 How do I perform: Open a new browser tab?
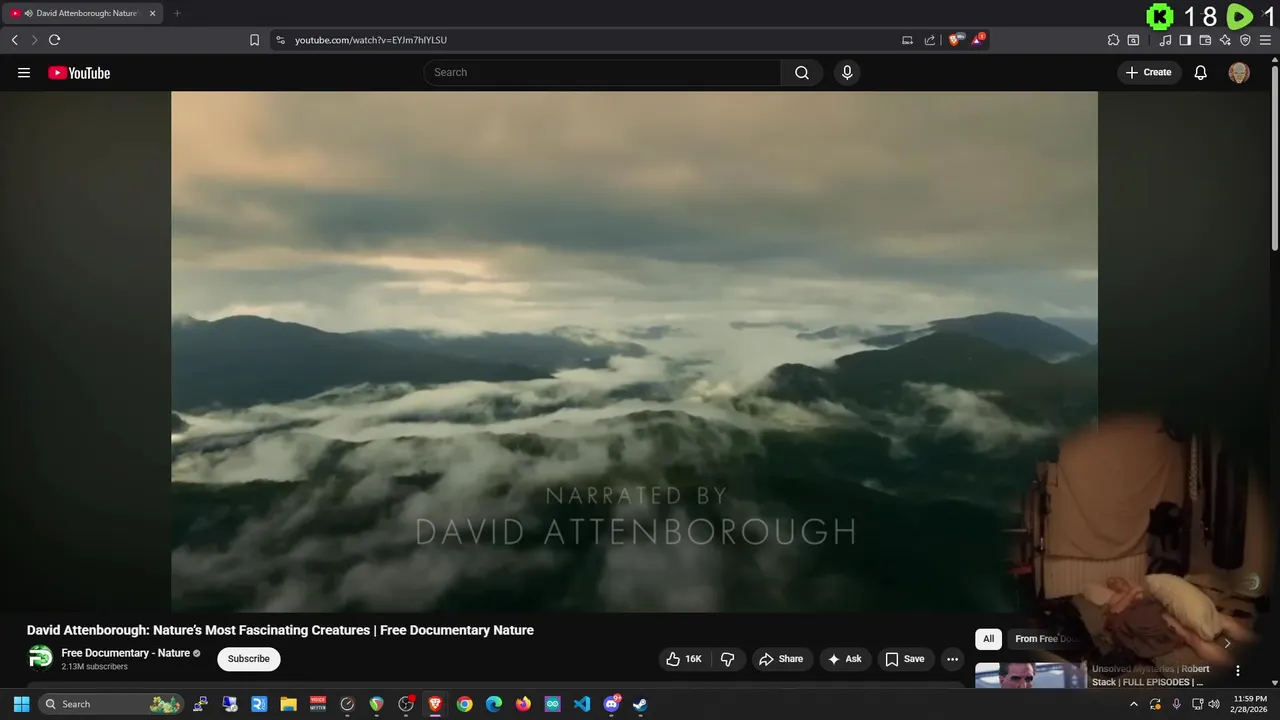tap(177, 13)
